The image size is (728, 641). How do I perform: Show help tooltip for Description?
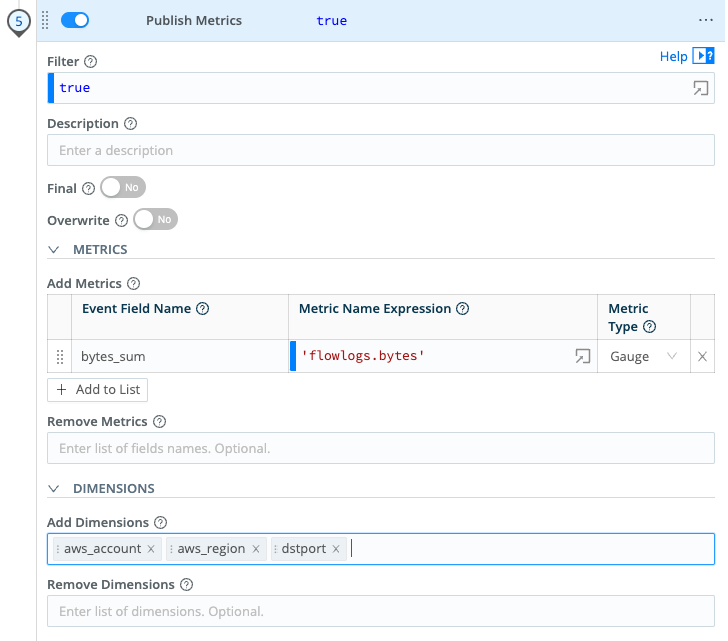130,123
